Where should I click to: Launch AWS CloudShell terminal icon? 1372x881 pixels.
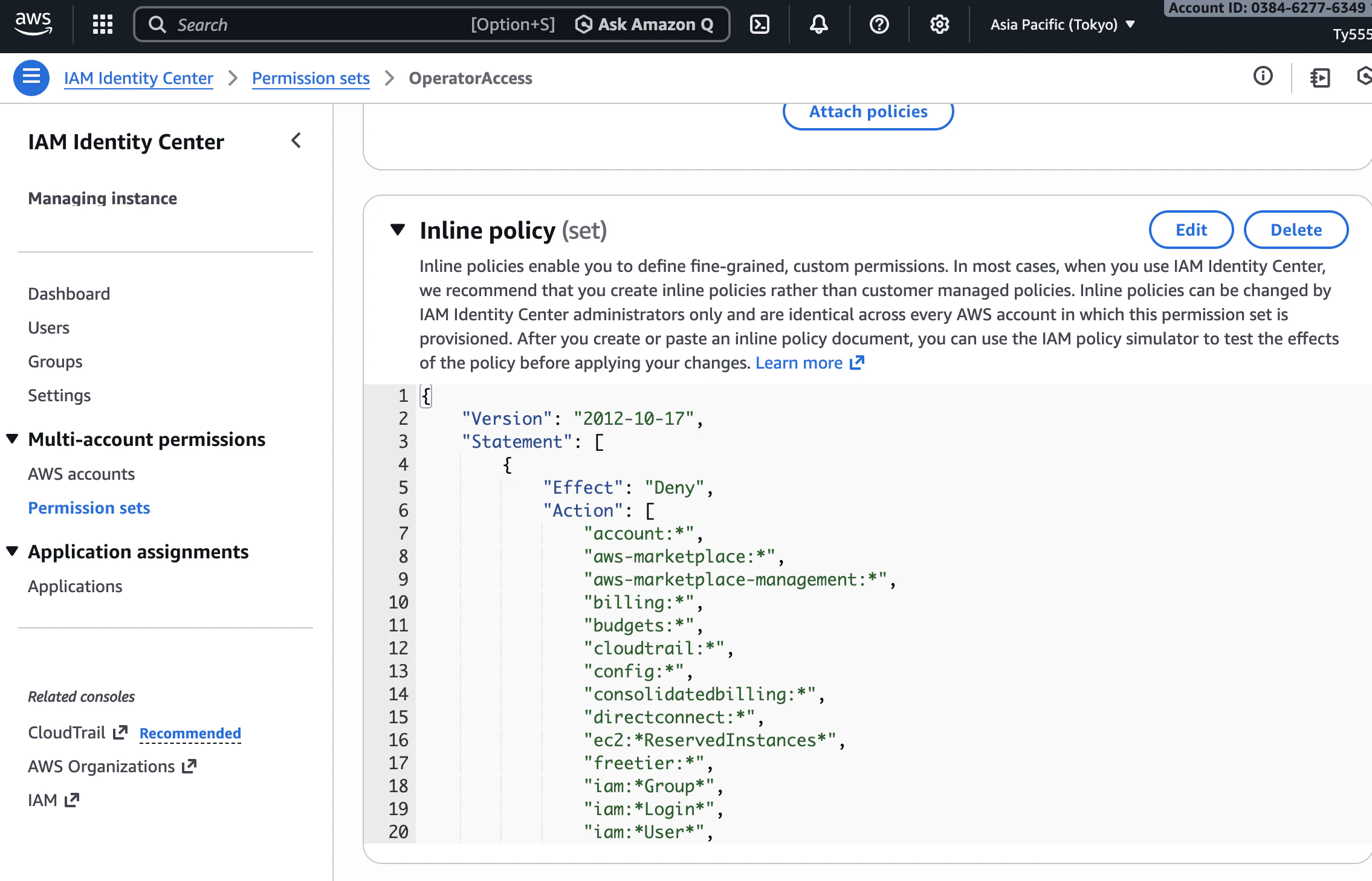click(x=760, y=24)
